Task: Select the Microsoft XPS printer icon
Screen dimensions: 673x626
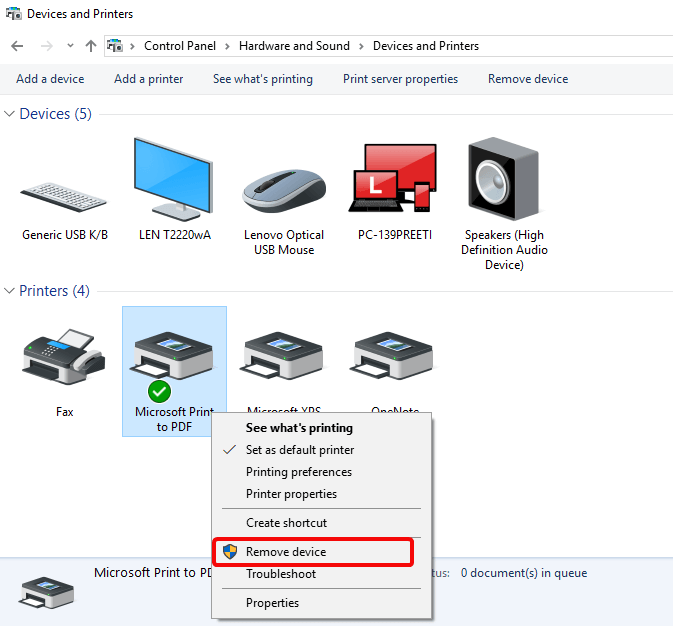Action: [283, 356]
